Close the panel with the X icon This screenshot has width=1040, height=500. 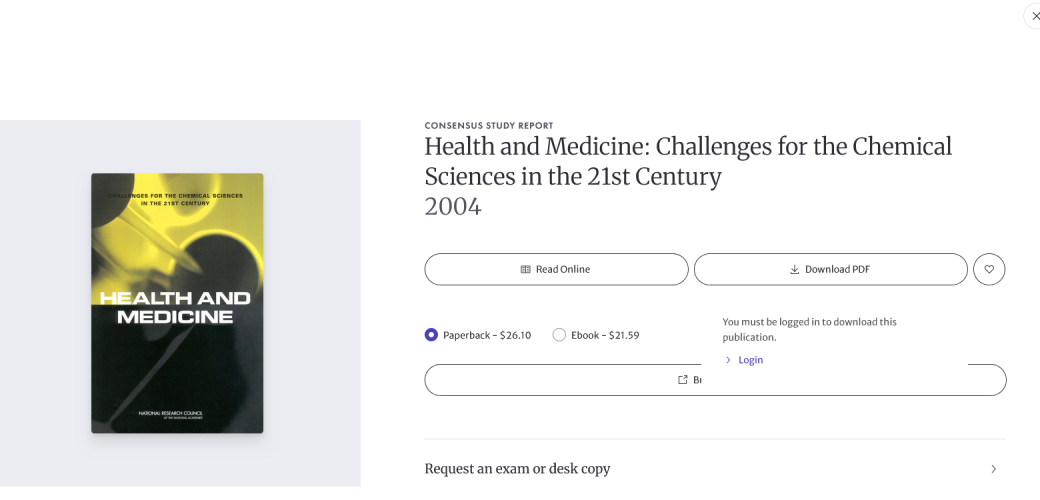pyautogui.click(x=1034, y=16)
